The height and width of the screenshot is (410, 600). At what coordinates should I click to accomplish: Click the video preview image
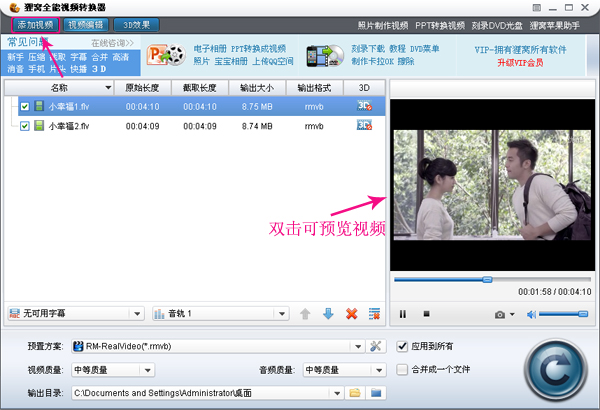coord(492,185)
